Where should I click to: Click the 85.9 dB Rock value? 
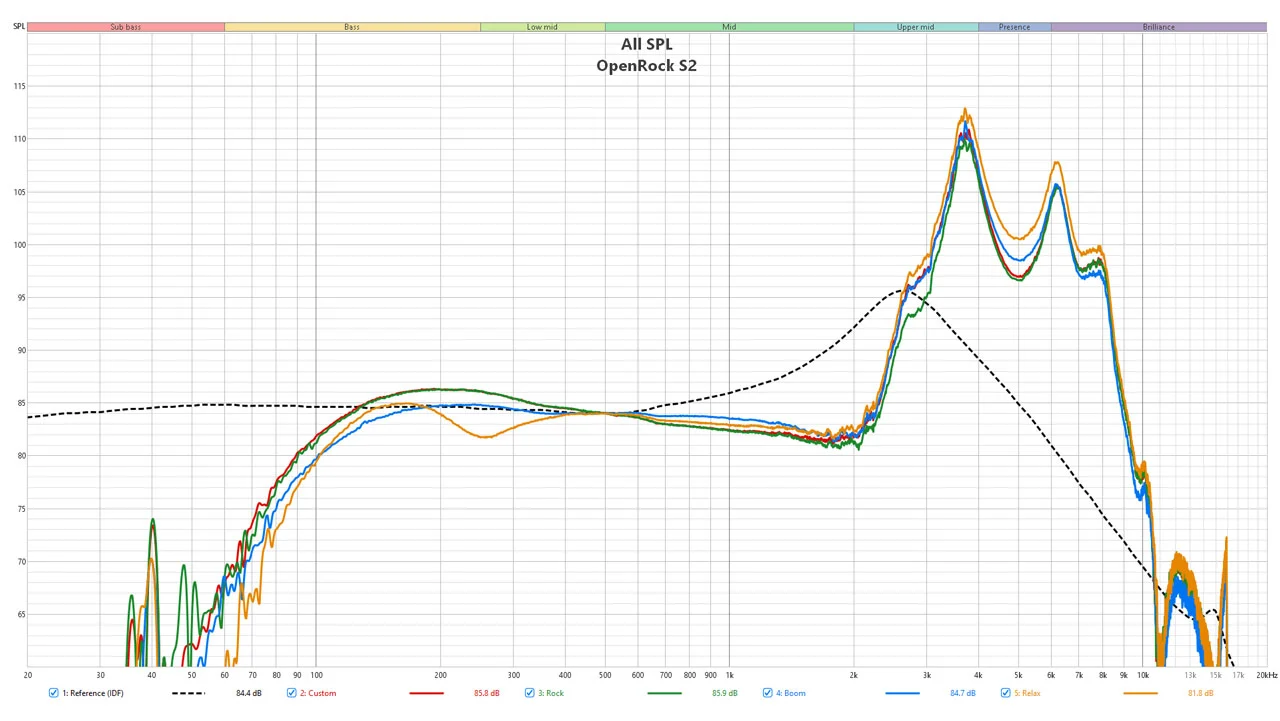point(725,693)
